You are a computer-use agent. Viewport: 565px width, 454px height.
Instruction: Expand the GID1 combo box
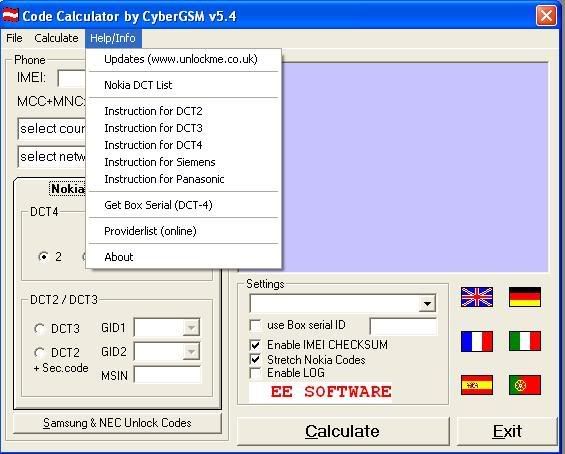pos(191,328)
